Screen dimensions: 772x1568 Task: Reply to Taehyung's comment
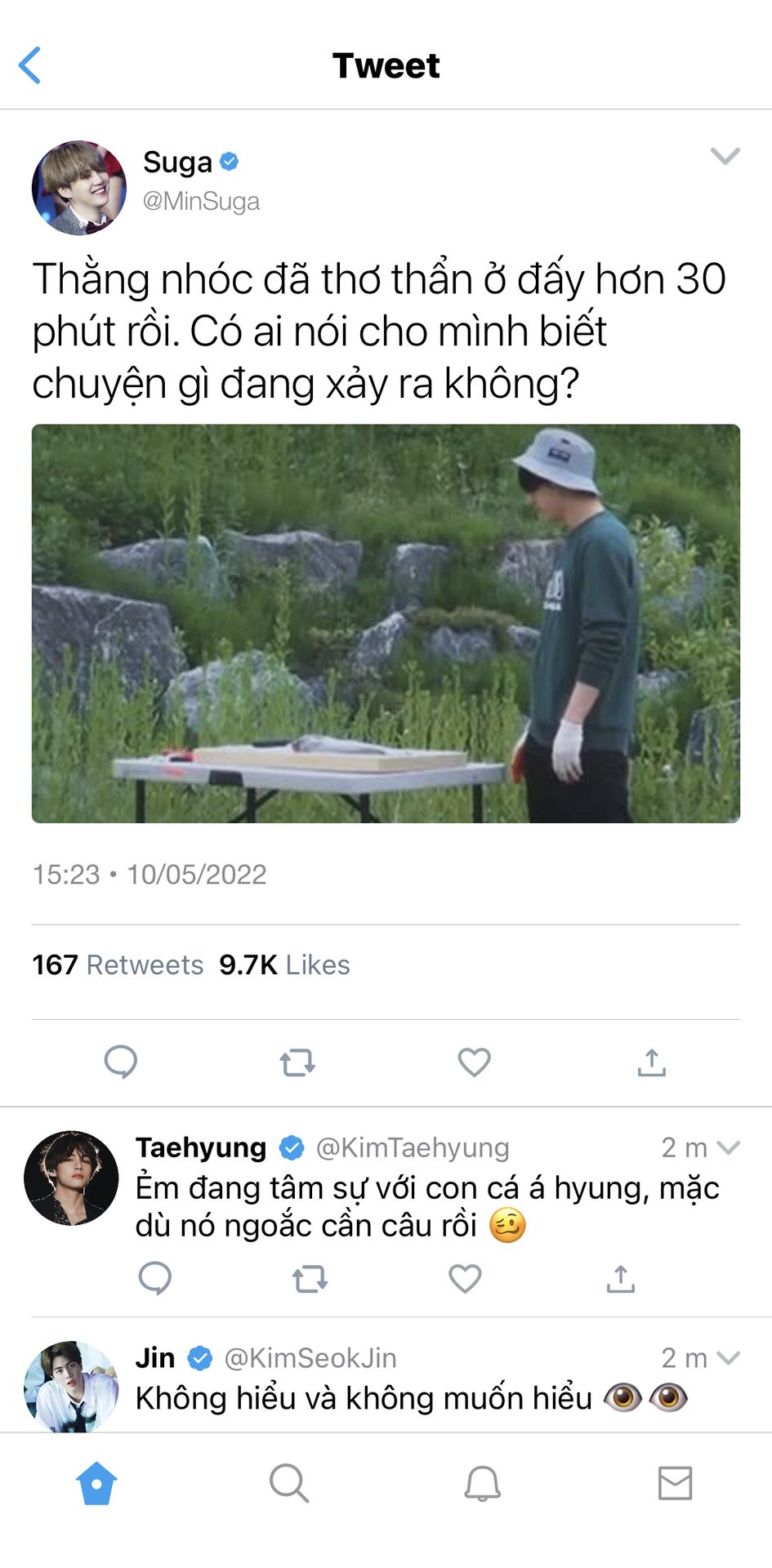coord(155,1278)
